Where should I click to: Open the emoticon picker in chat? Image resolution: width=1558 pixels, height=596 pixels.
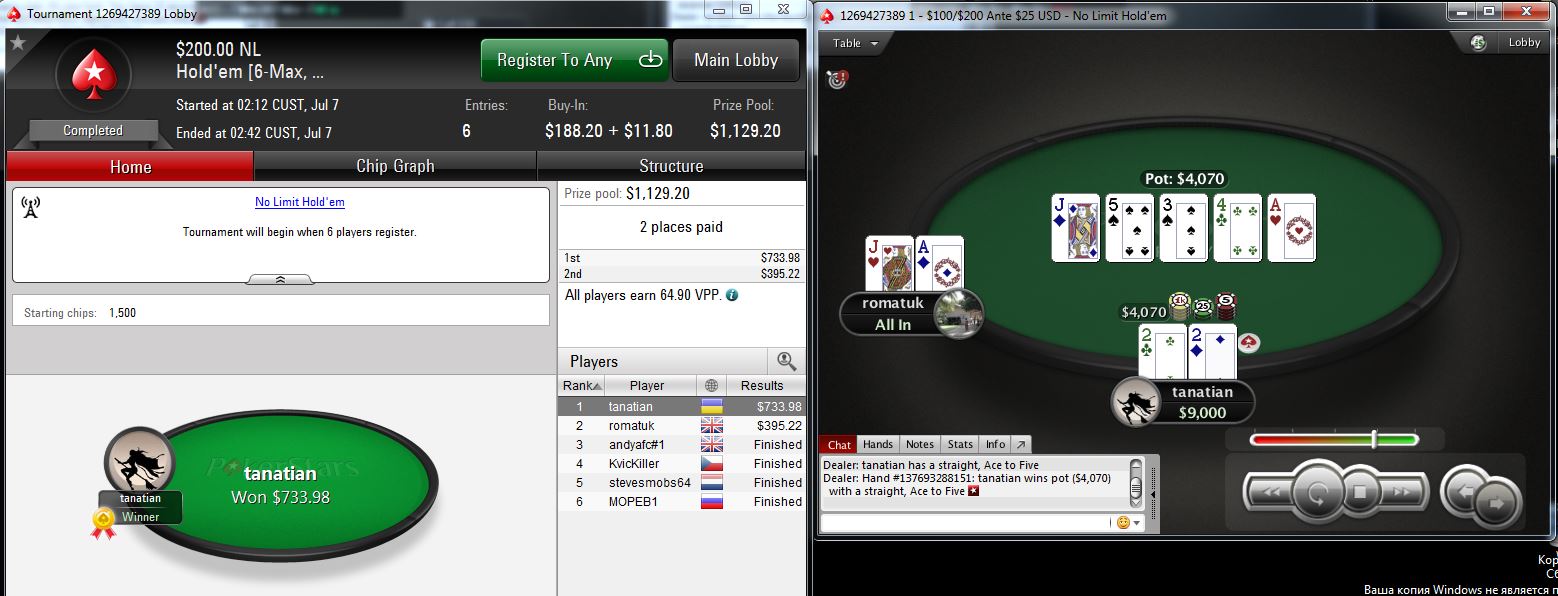point(1128,522)
